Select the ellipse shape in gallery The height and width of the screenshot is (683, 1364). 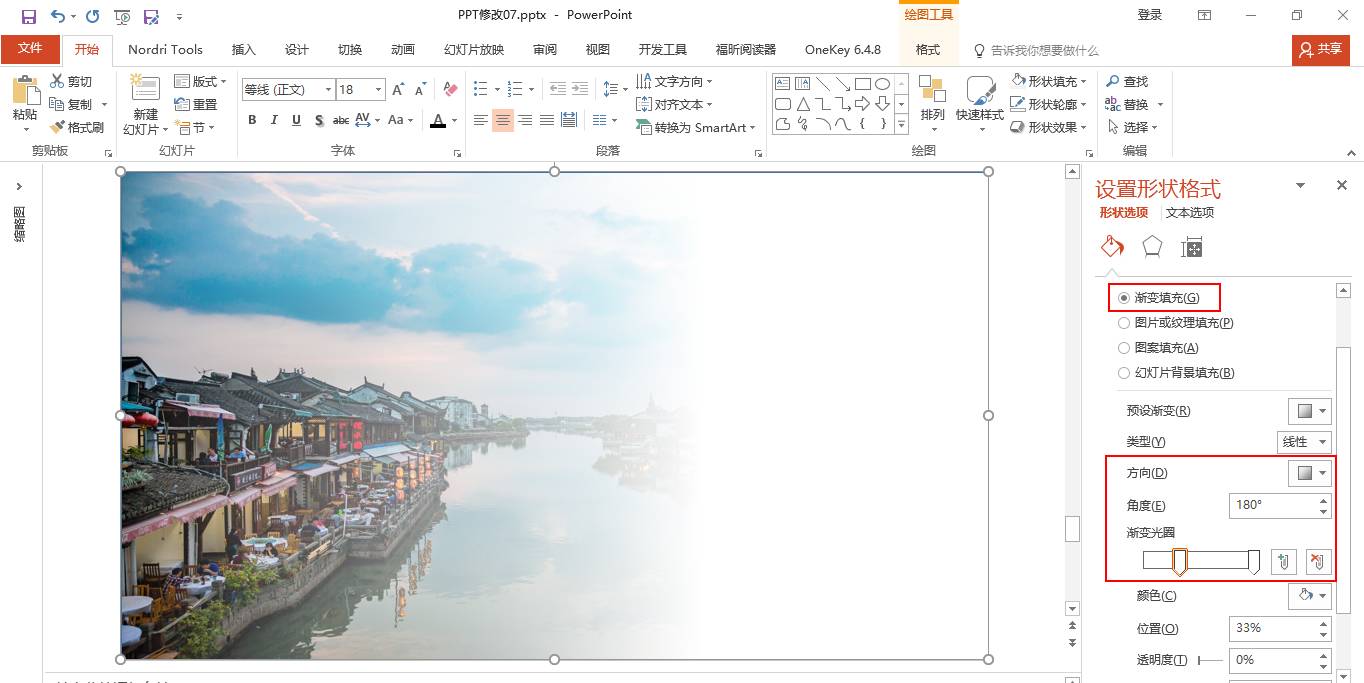[882, 84]
